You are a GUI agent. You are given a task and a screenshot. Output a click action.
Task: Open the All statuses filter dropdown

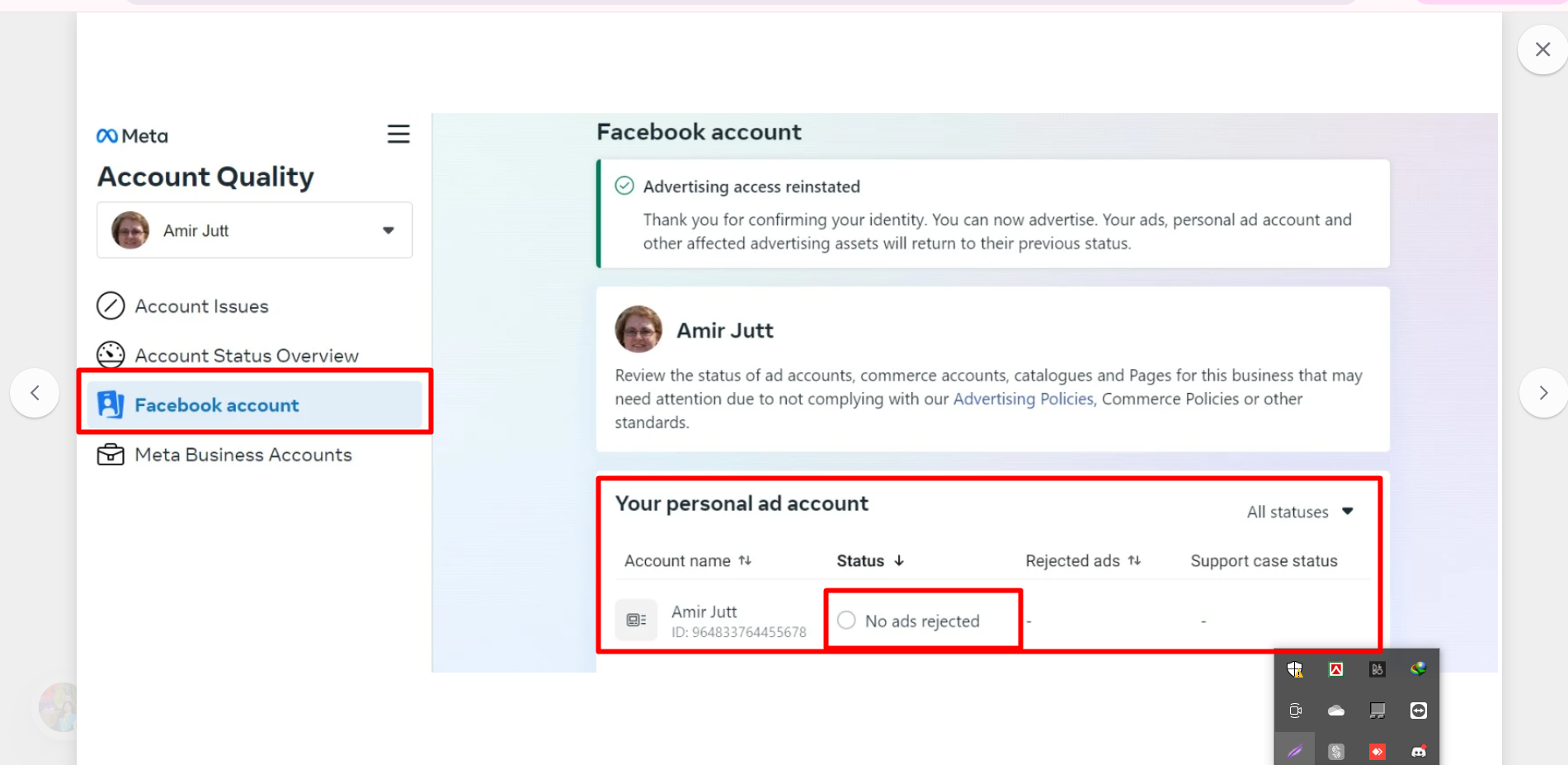coord(1301,512)
